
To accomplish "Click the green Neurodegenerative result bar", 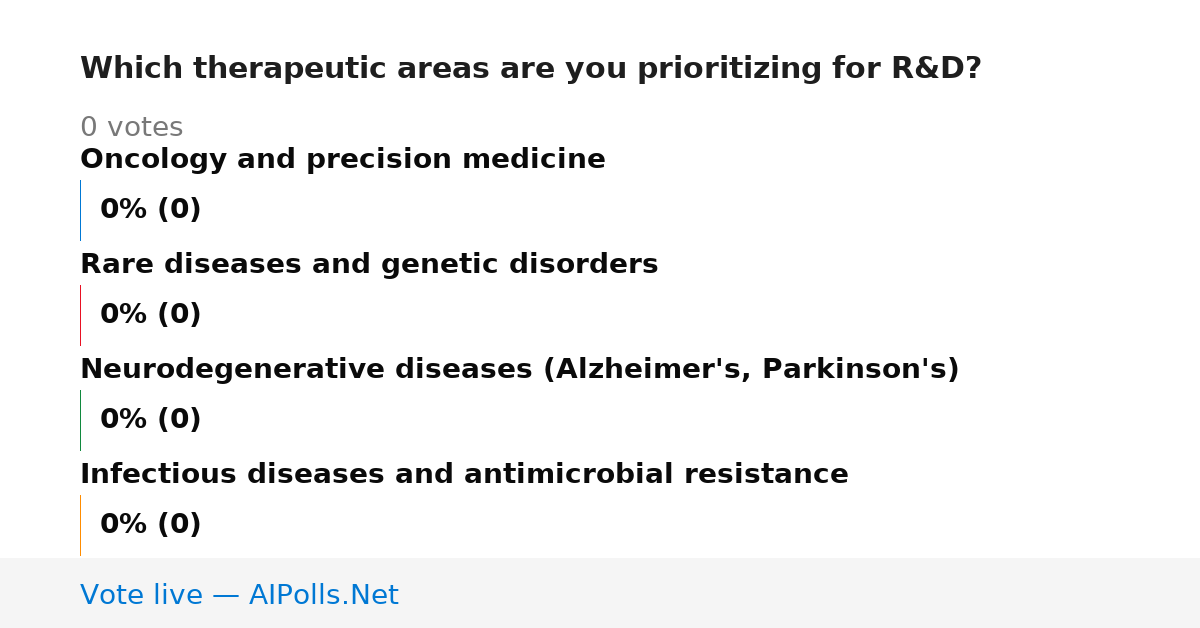I will pyautogui.click(x=80, y=420).
